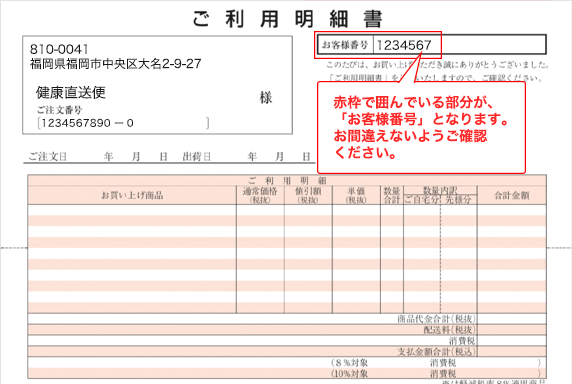This screenshot has width=572, height=384.
Task: Click the ご利用明細 table heading
Action: tap(287, 181)
